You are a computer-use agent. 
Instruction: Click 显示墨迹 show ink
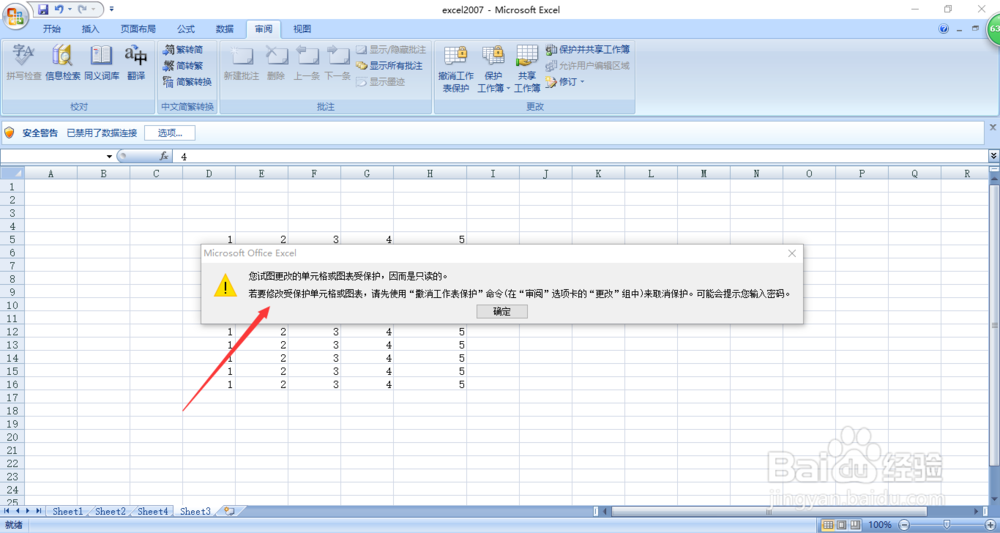coord(381,82)
